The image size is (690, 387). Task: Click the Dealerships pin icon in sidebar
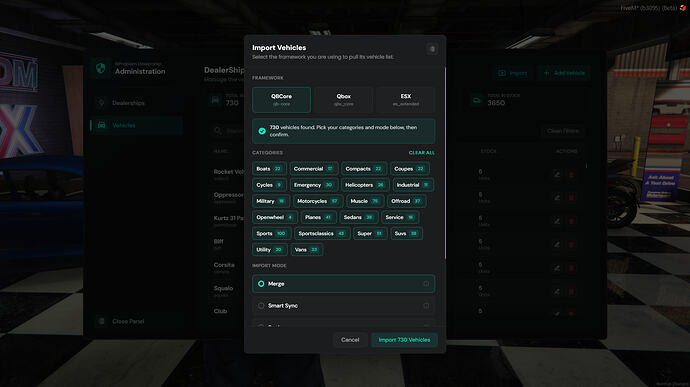point(102,103)
